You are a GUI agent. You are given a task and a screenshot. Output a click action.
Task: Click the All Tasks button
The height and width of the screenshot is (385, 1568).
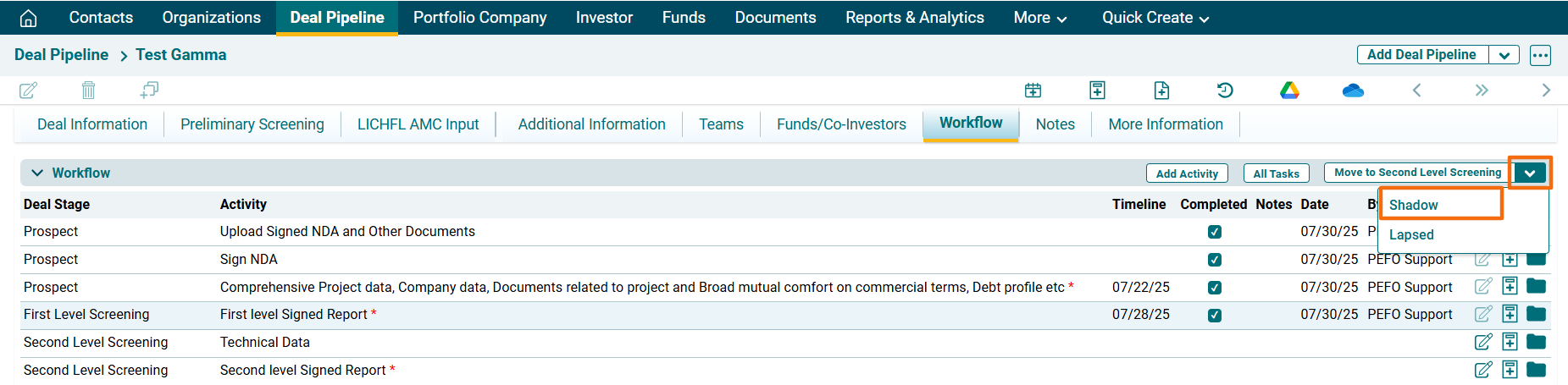click(x=1276, y=173)
